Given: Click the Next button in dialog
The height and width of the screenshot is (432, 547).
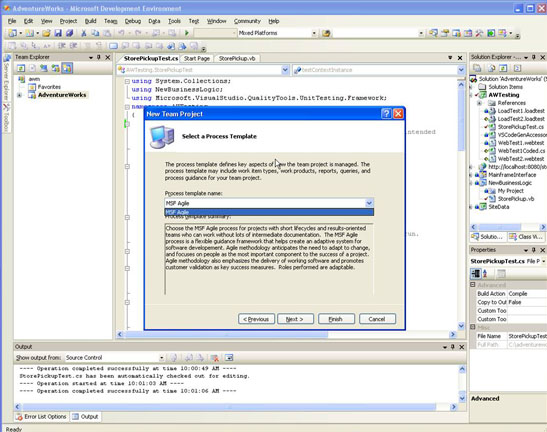Looking at the screenshot, I should [x=295, y=319].
